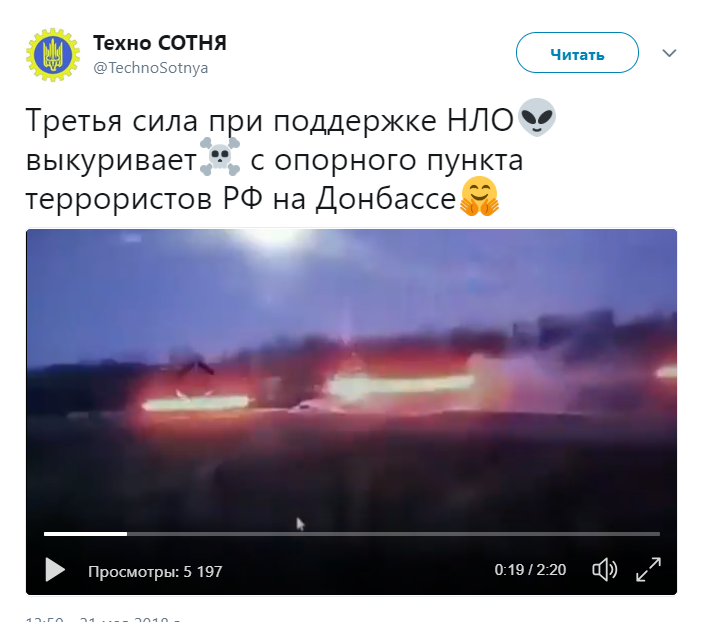712x622 pixels.
Task: Mute the video with speaker icon
Action: [604, 569]
